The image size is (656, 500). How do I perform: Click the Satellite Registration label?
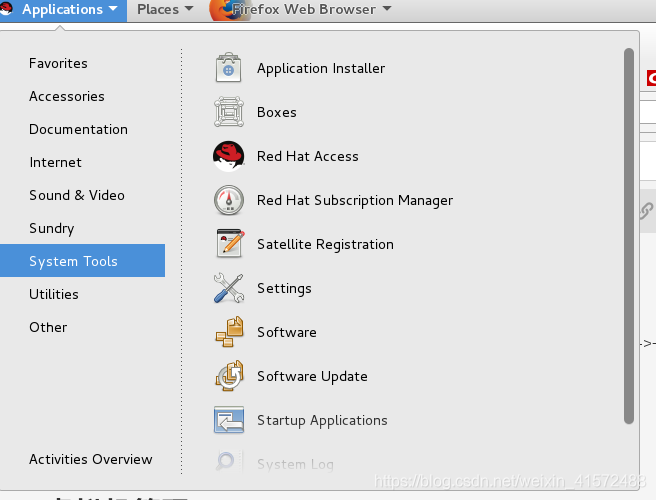[325, 244]
